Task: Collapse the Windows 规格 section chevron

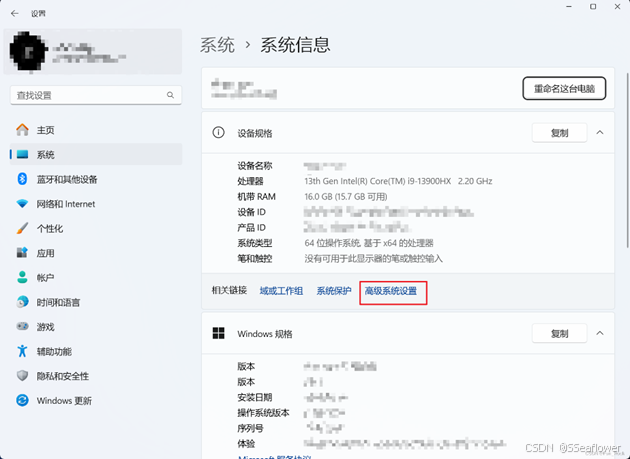Action: pos(600,333)
